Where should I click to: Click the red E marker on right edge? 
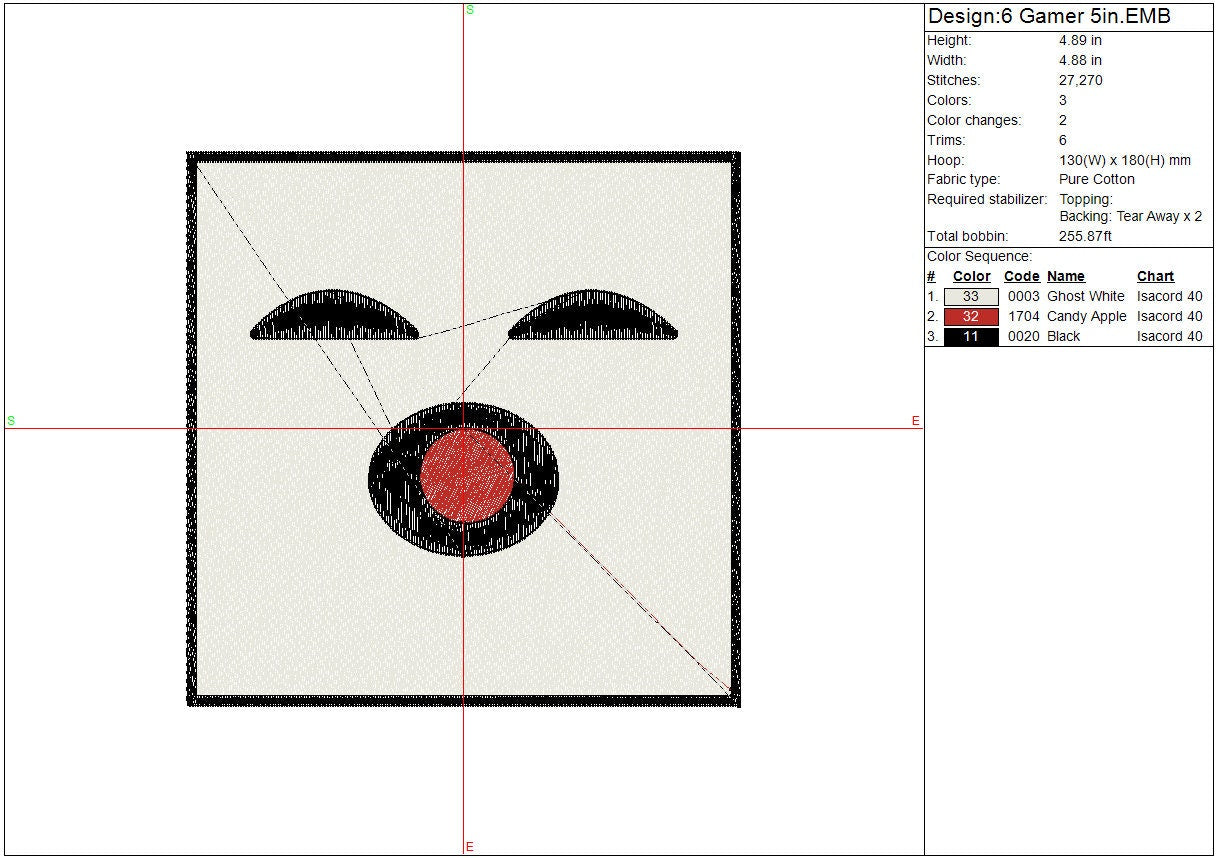[915, 422]
